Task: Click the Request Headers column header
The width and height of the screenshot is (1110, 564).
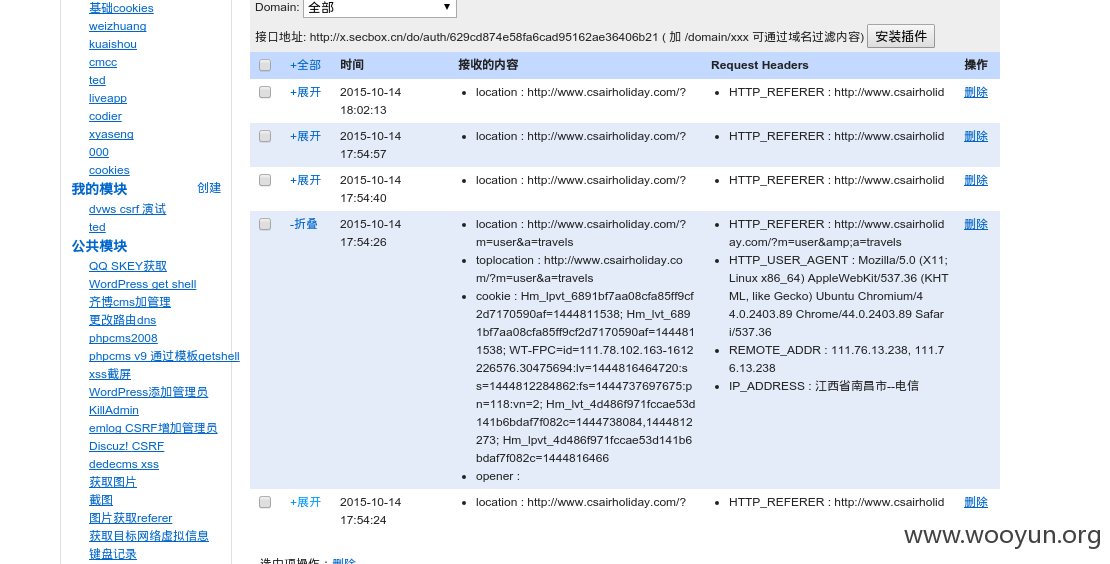Action: (x=760, y=65)
